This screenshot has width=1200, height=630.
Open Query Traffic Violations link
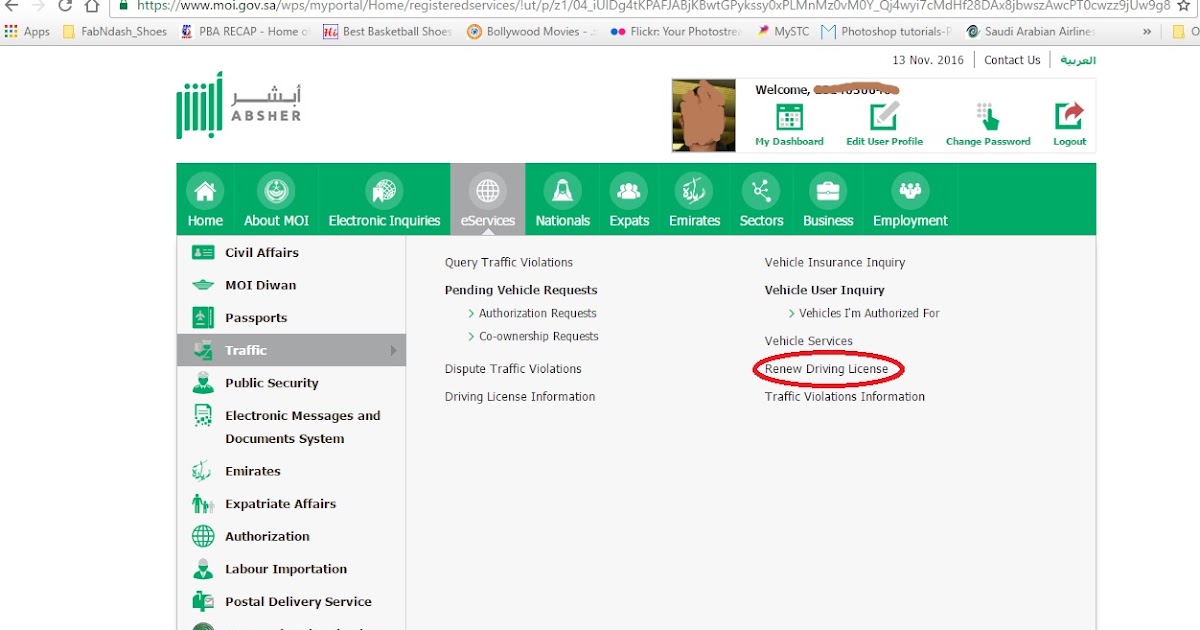(x=509, y=262)
